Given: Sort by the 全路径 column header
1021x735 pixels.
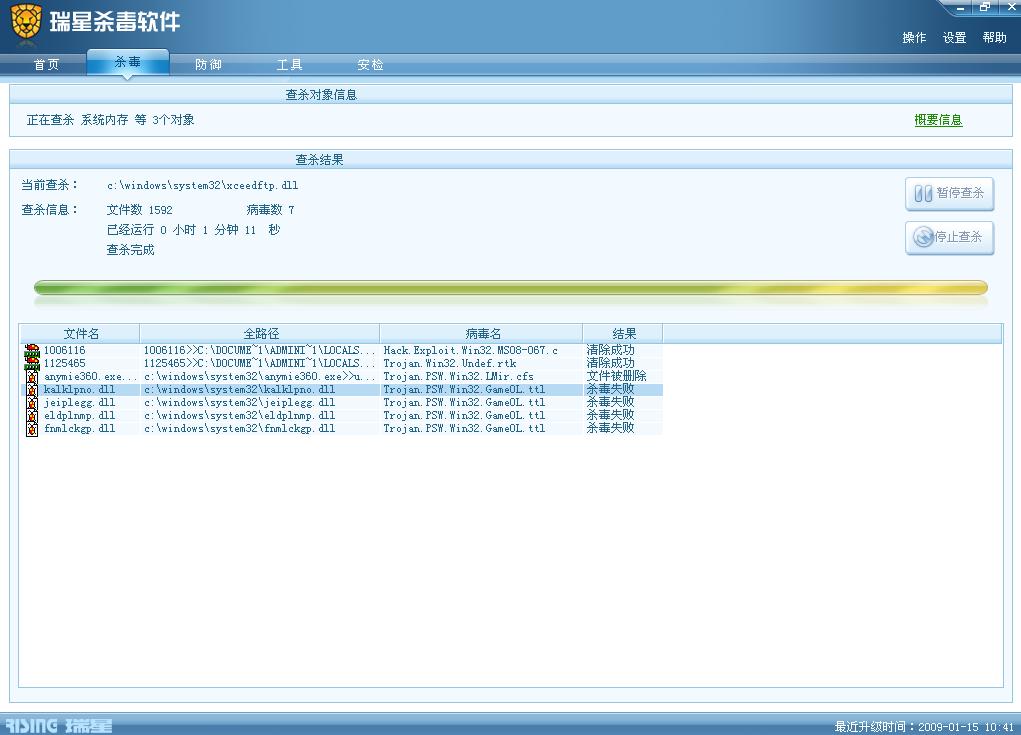Looking at the screenshot, I should click(x=260, y=333).
